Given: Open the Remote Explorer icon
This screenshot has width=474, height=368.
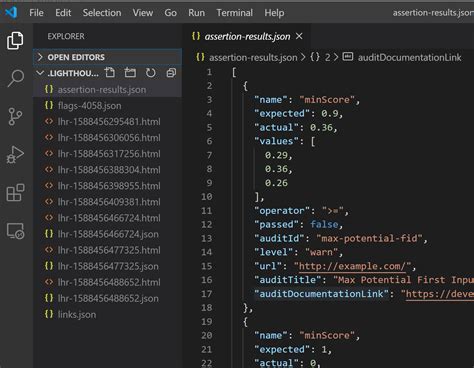Looking at the screenshot, I should point(15,231).
